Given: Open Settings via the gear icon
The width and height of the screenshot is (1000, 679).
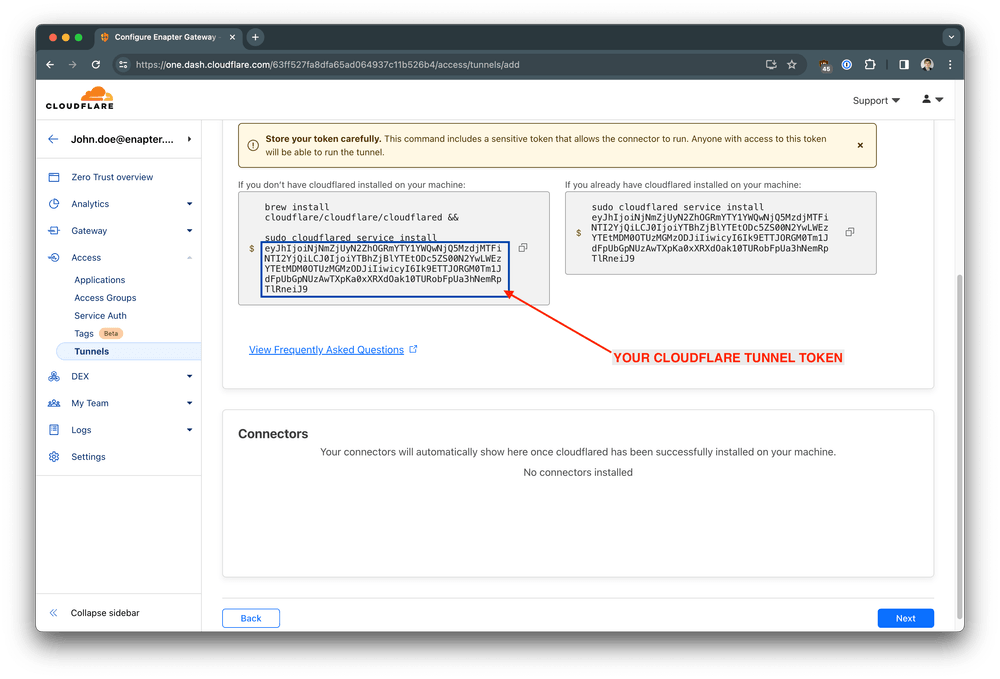Looking at the screenshot, I should [x=54, y=456].
